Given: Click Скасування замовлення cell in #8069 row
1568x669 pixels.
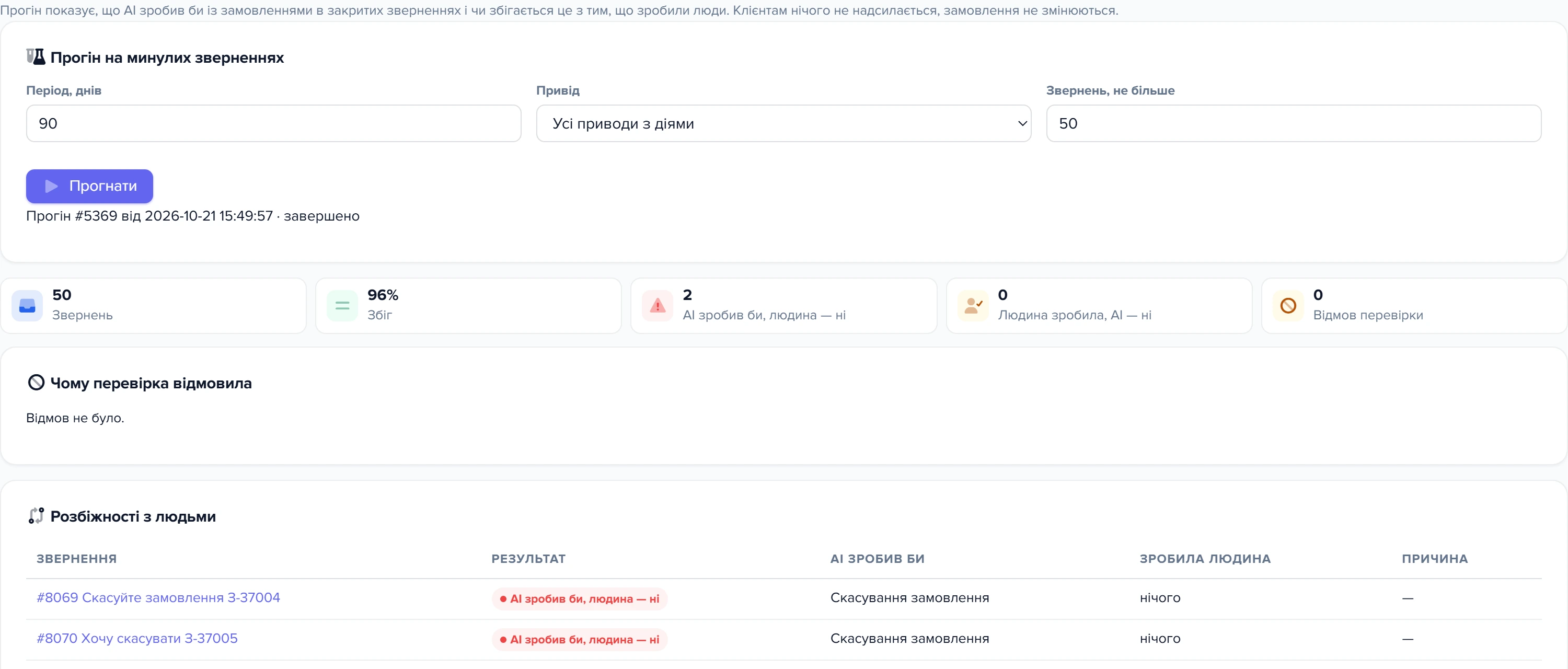Looking at the screenshot, I should tap(909, 598).
